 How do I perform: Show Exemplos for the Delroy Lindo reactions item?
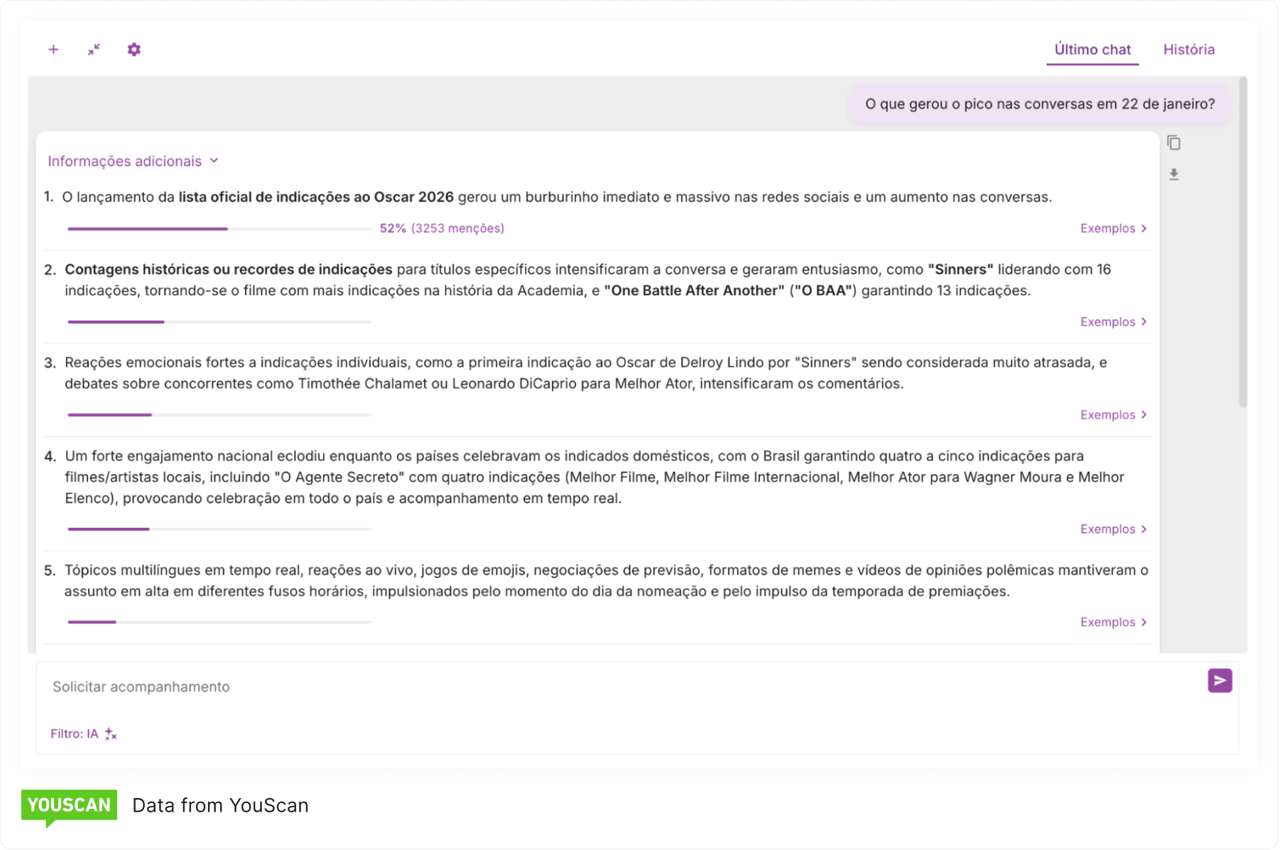point(1113,415)
